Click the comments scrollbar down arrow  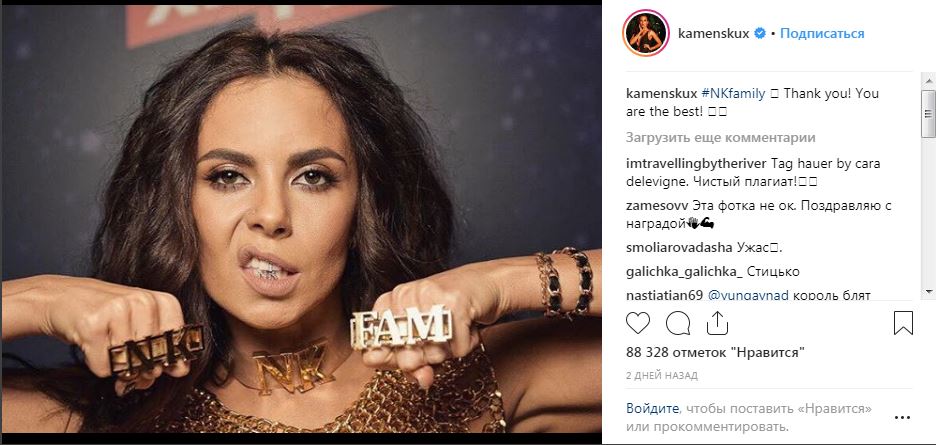928,291
